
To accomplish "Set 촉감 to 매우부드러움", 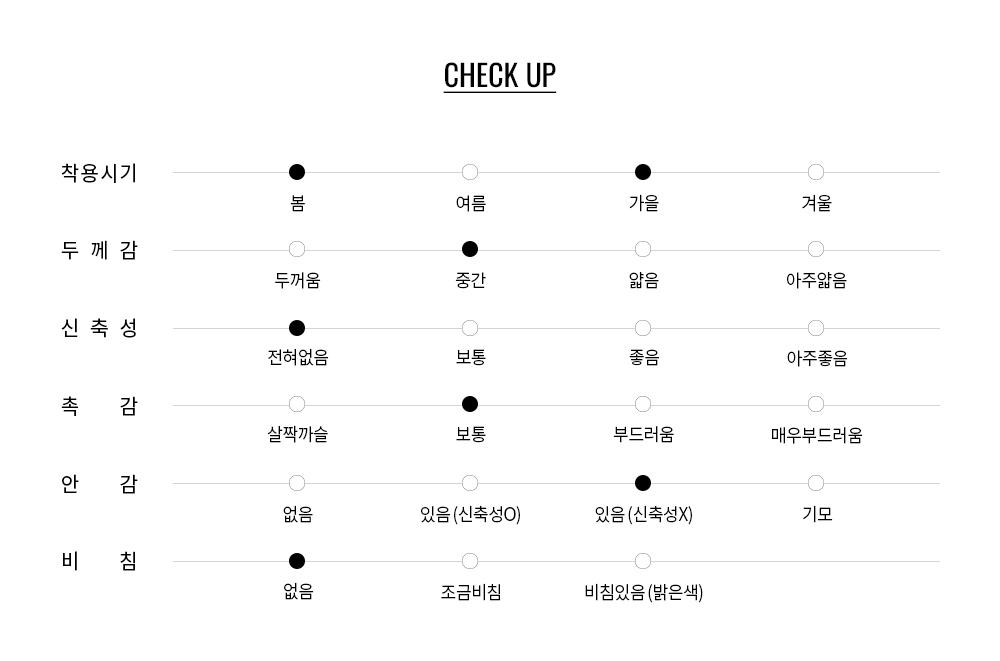I will (x=816, y=404).
